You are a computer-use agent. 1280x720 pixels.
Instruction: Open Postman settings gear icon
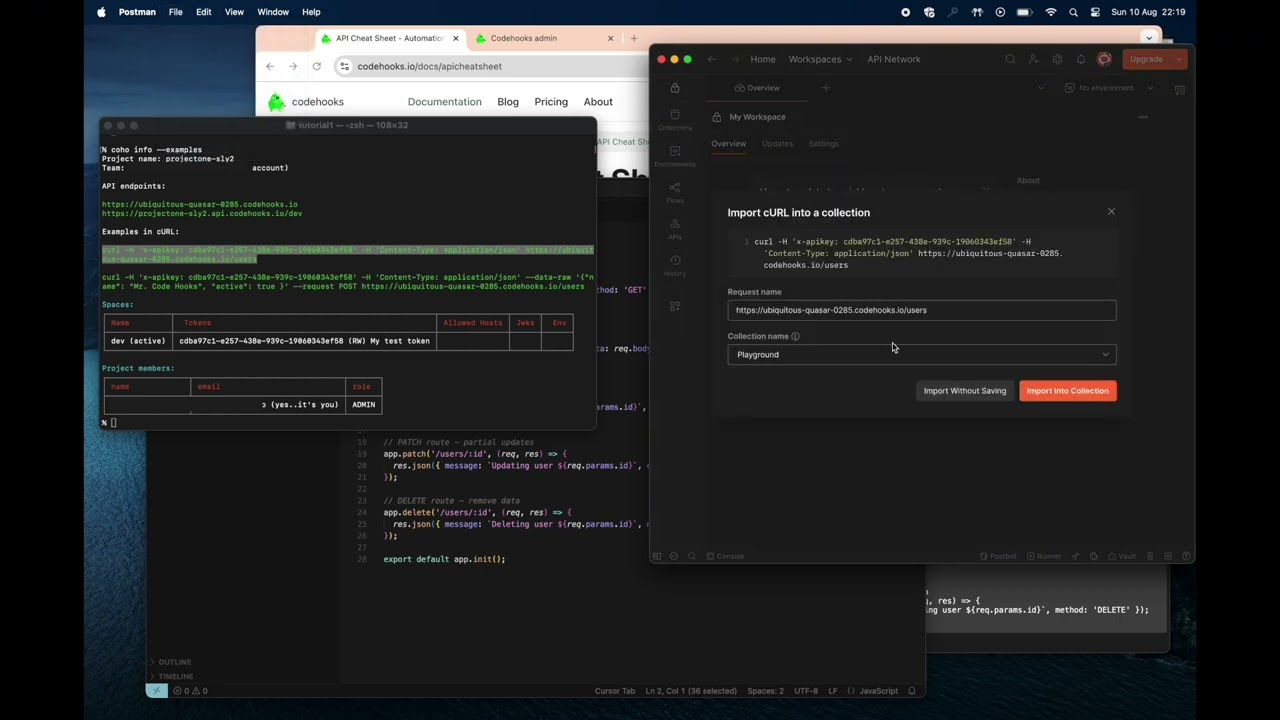pyautogui.click(x=1057, y=59)
